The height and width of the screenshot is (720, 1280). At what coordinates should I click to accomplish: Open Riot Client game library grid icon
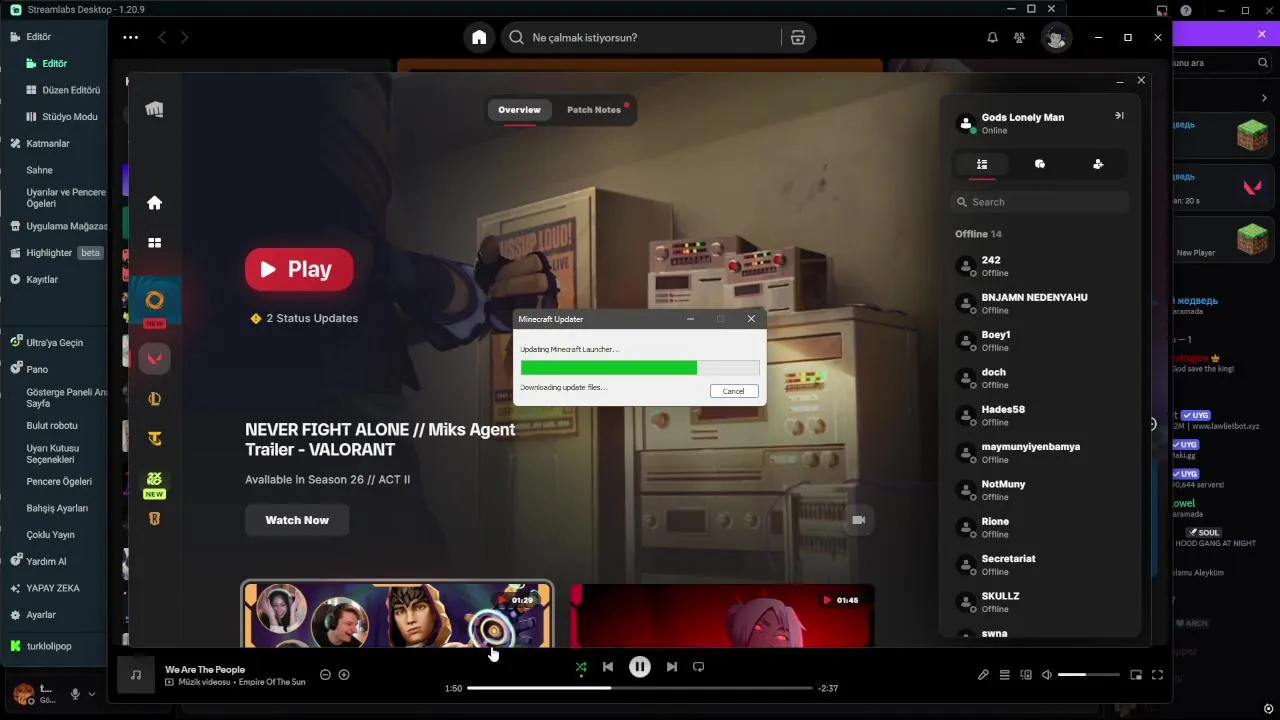point(154,243)
